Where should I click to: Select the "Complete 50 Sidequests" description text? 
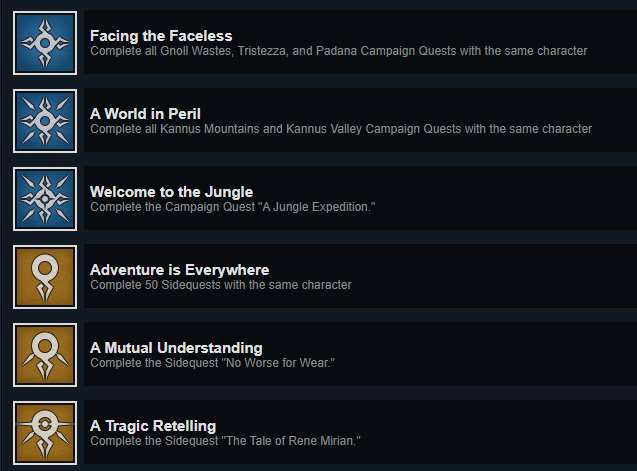220,285
